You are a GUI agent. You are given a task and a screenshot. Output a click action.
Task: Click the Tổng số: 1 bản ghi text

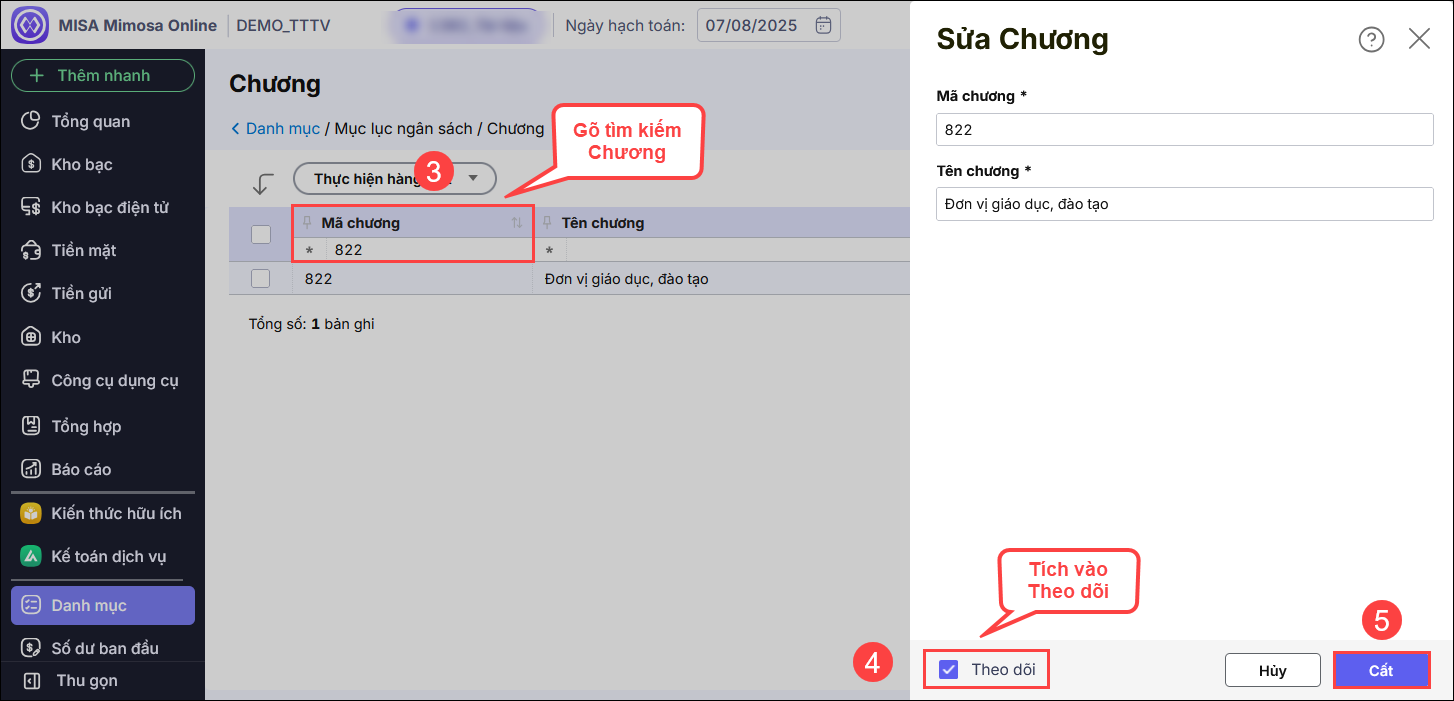click(312, 324)
